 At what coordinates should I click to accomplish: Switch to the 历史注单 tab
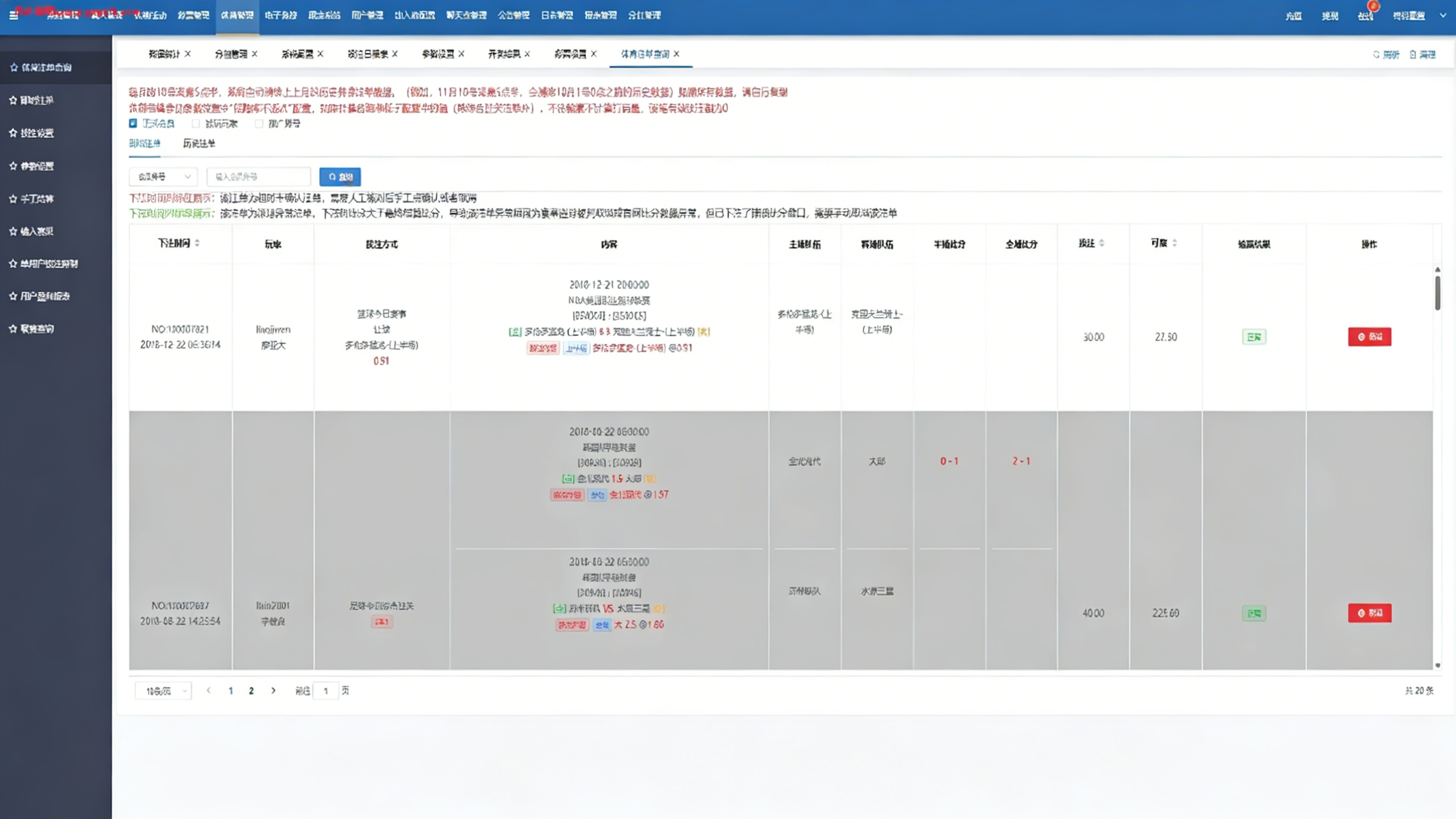199,144
